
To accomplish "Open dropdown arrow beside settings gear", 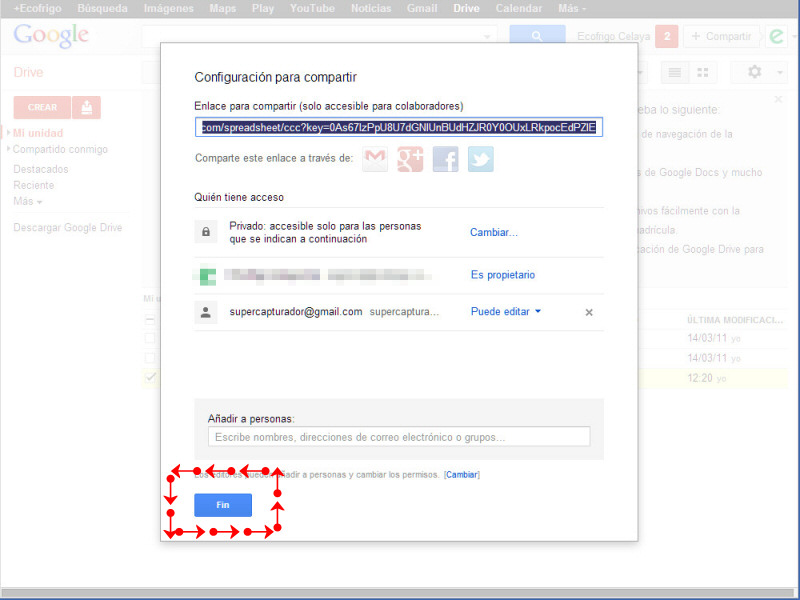I will pos(780,72).
